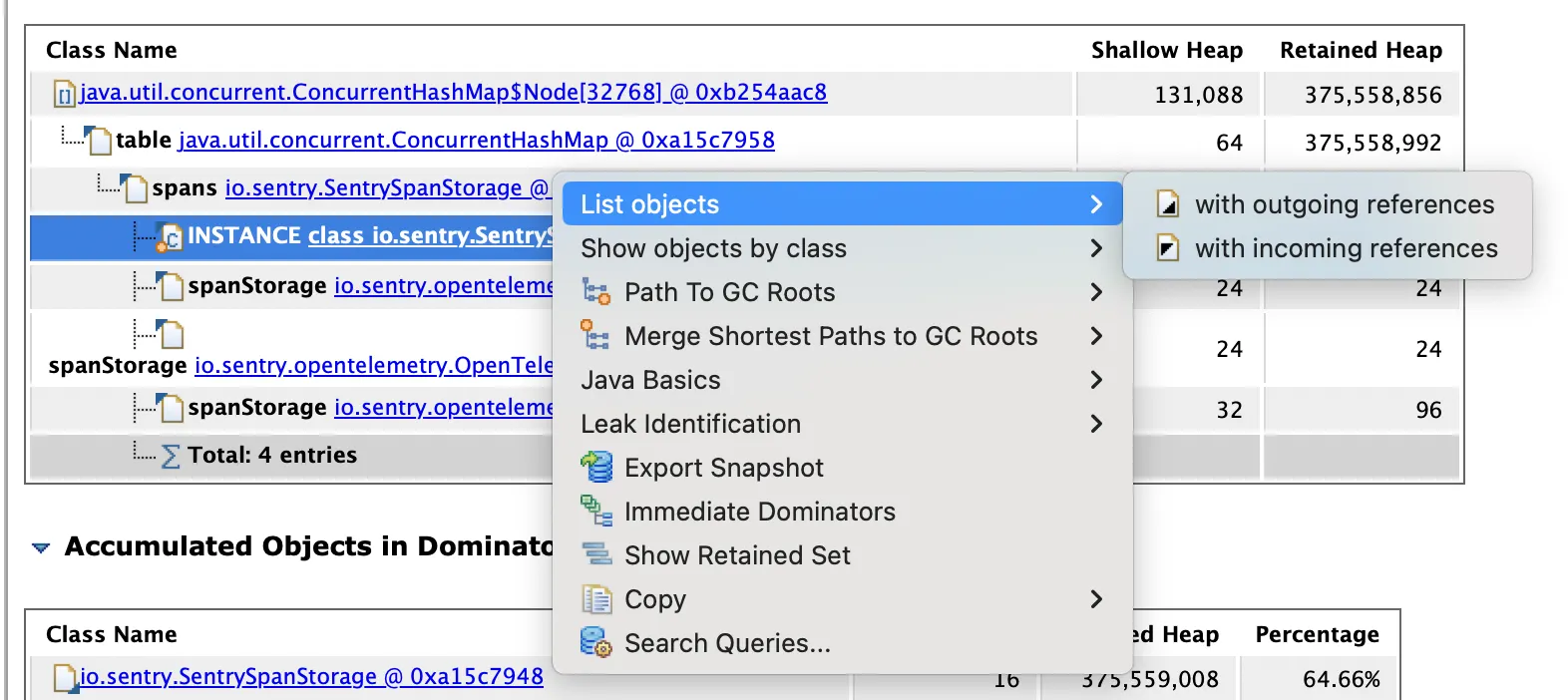
Task: Click the Copy documents icon
Action: click(x=596, y=599)
